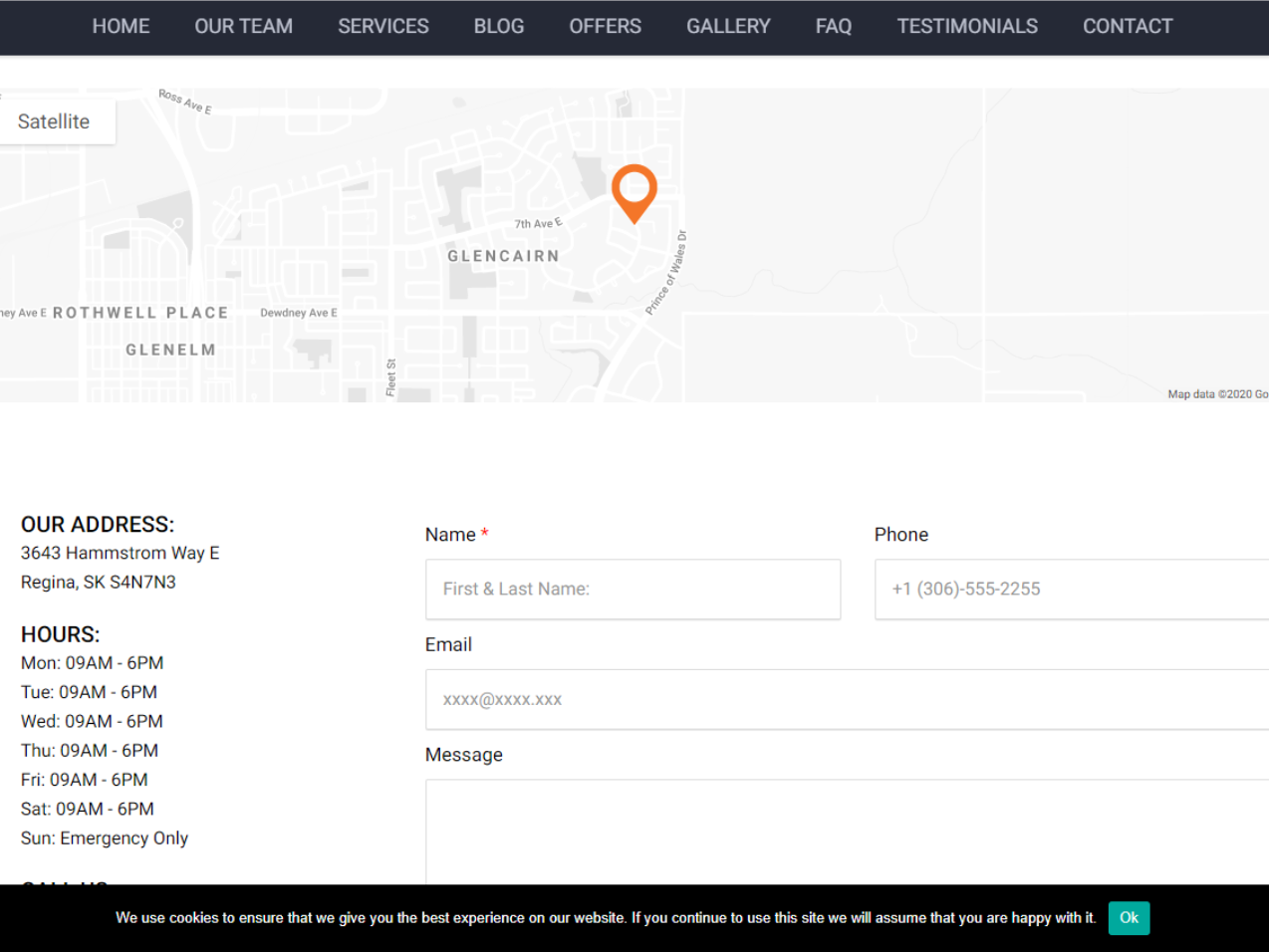Open the Offers menu item
The image size is (1269, 952).
tap(605, 27)
